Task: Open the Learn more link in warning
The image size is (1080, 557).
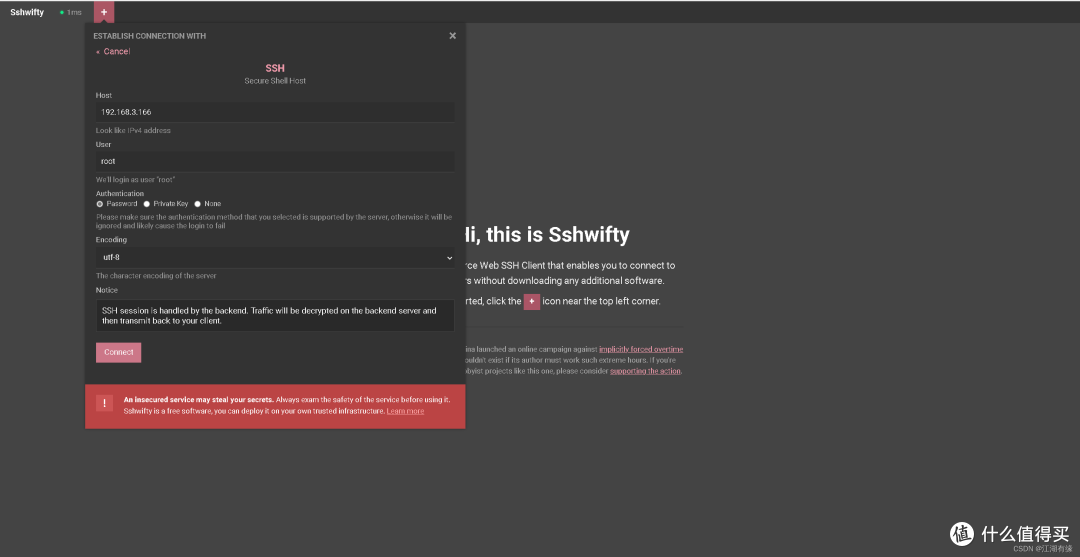Action: click(x=405, y=411)
